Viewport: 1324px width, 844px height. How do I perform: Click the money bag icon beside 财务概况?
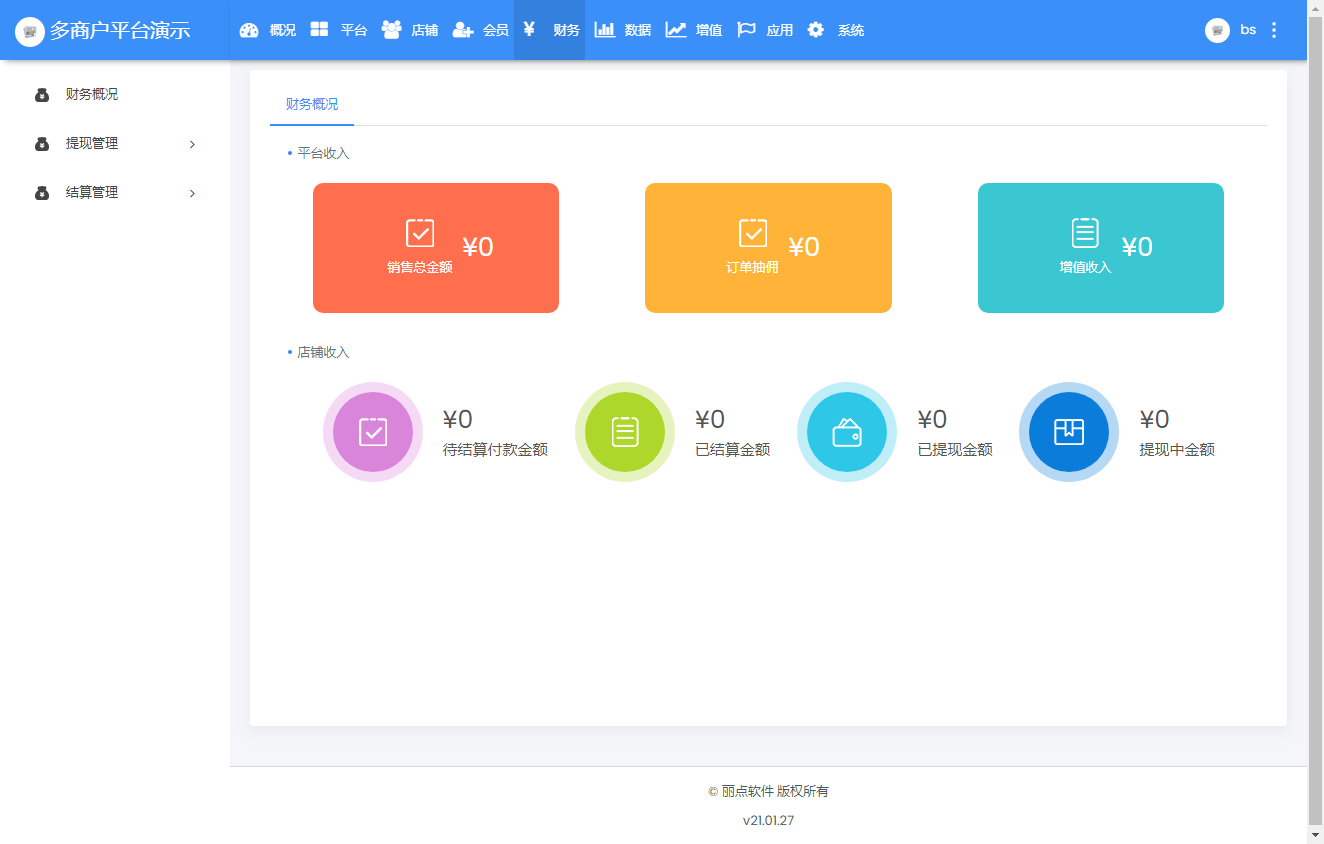tap(42, 95)
